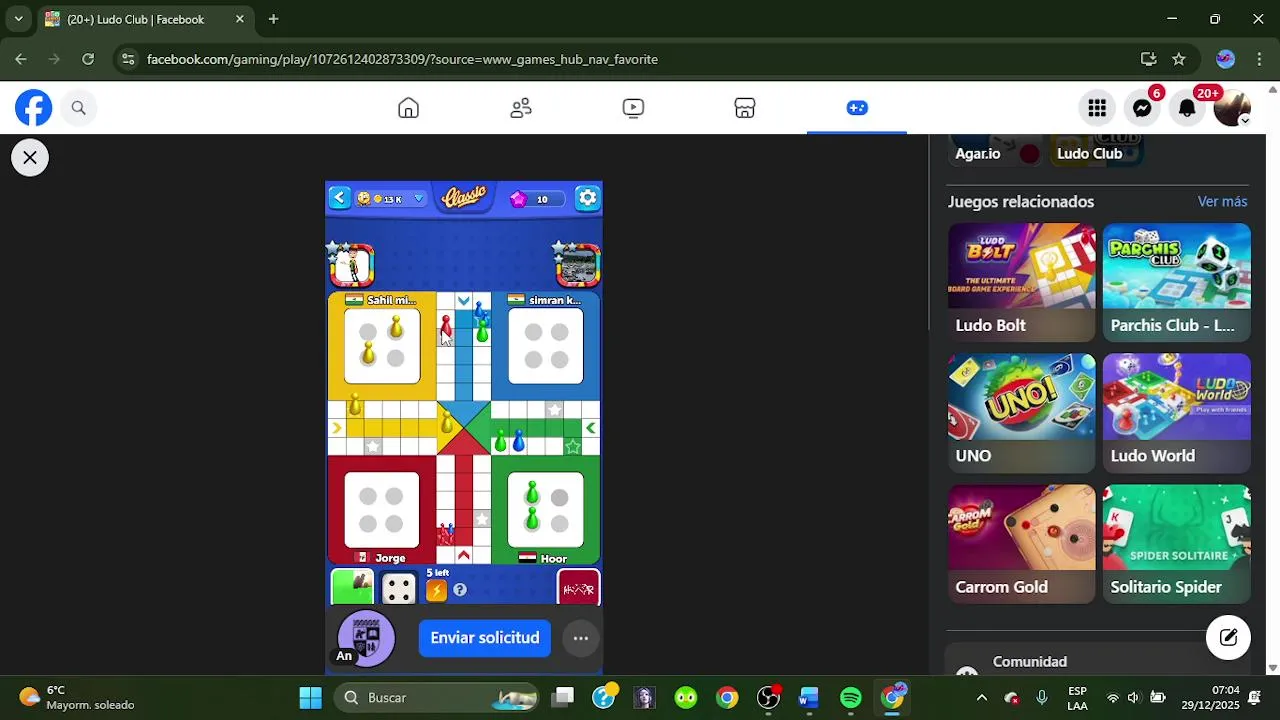Reload the page in Chrome
The width and height of the screenshot is (1280, 720).
click(88, 59)
